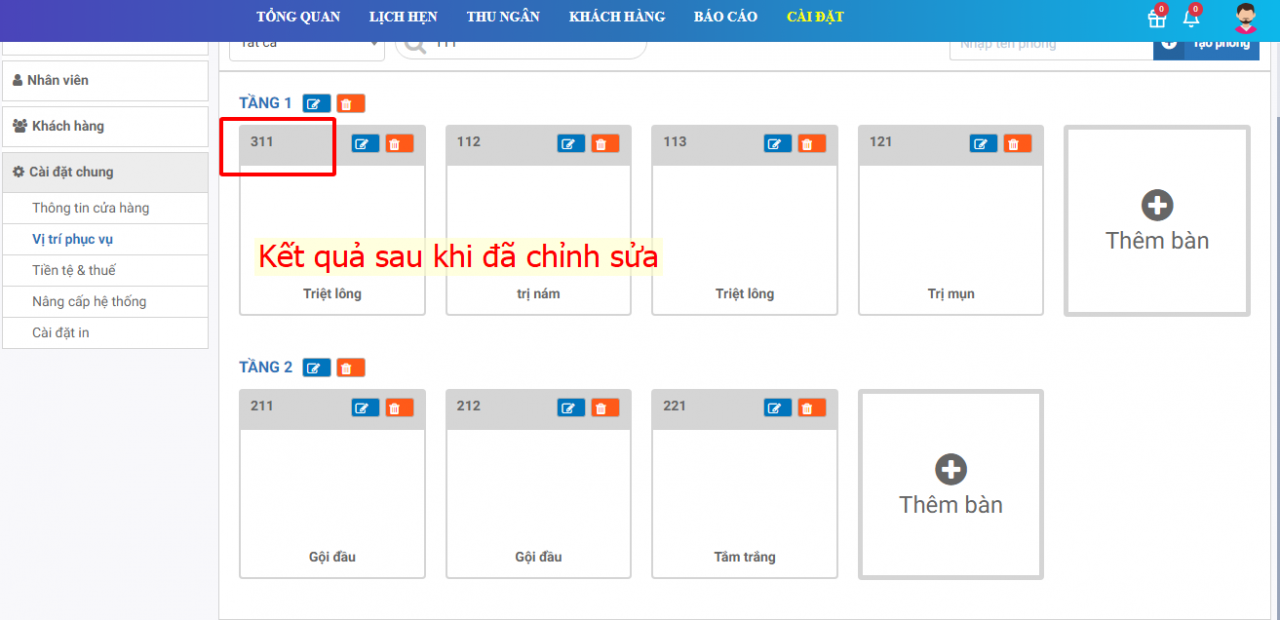Click Thêm bàn in TẦNG 1

[x=1157, y=221]
